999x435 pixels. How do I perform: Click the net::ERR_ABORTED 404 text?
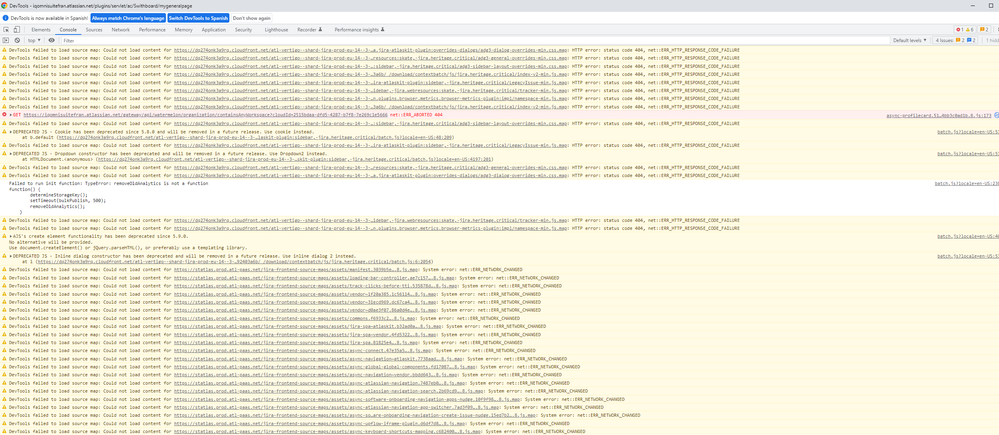[x=416, y=115]
